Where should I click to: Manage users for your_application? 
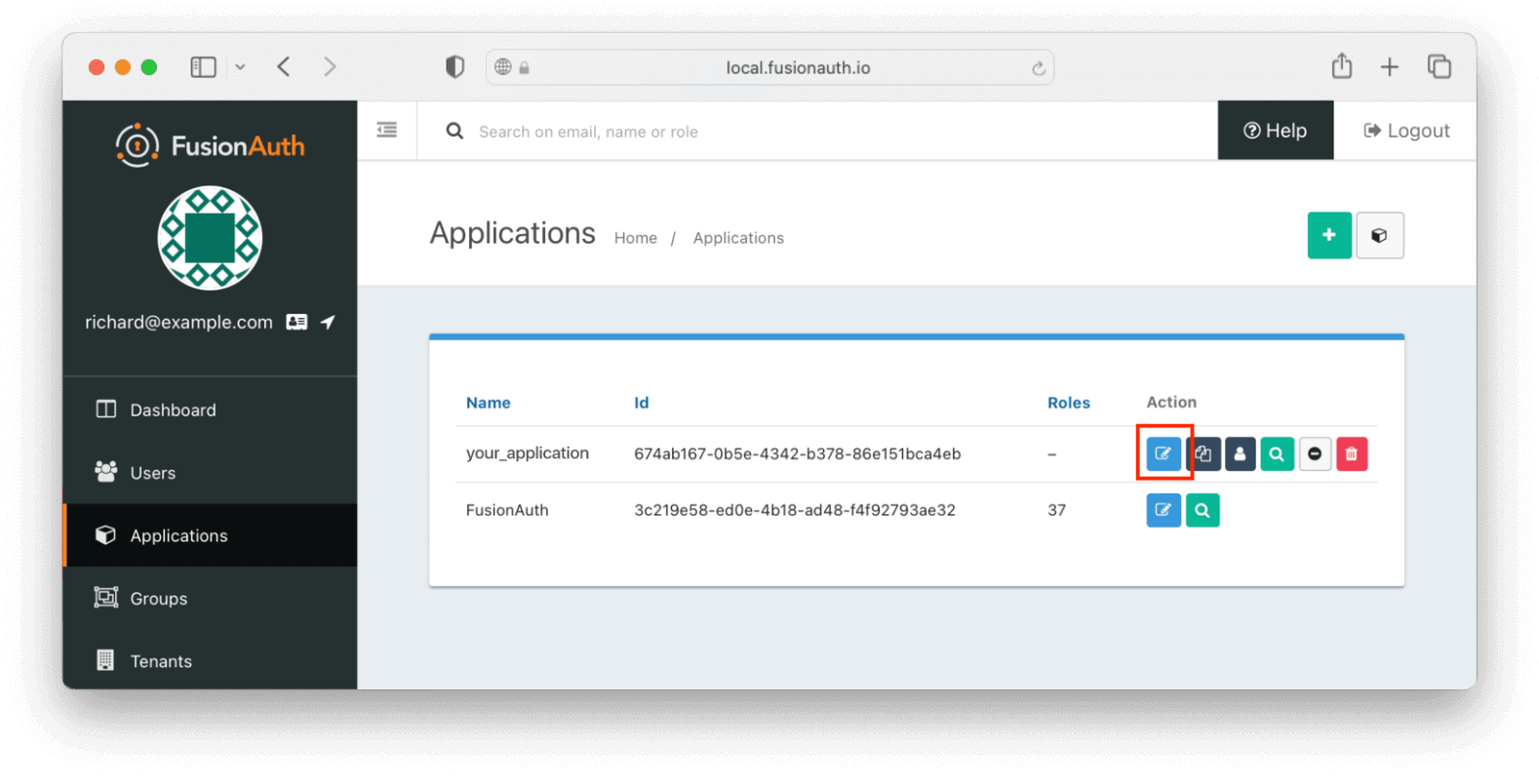click(x=1240, y=453)
